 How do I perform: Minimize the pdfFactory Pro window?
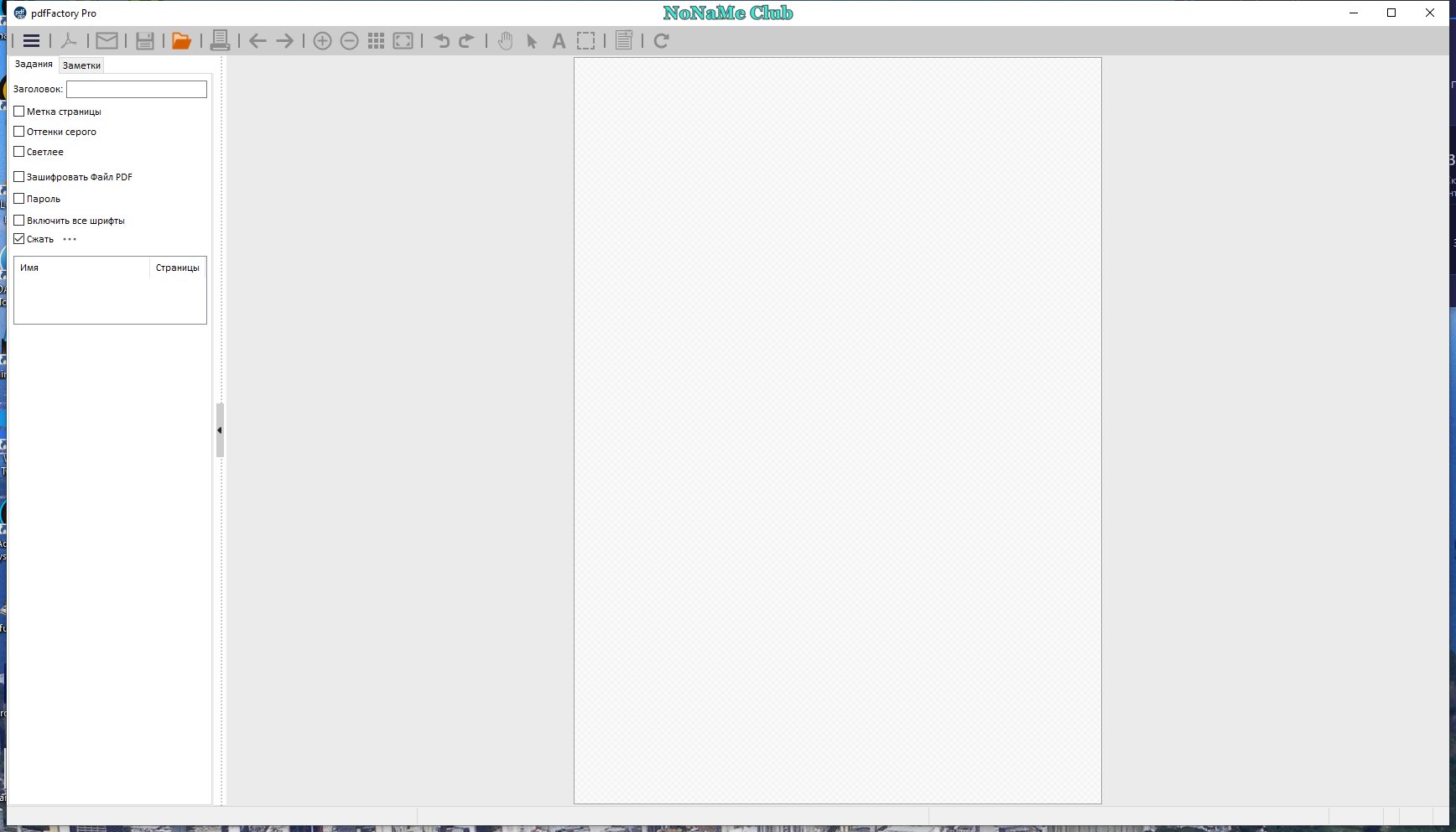pos(1354,13)
